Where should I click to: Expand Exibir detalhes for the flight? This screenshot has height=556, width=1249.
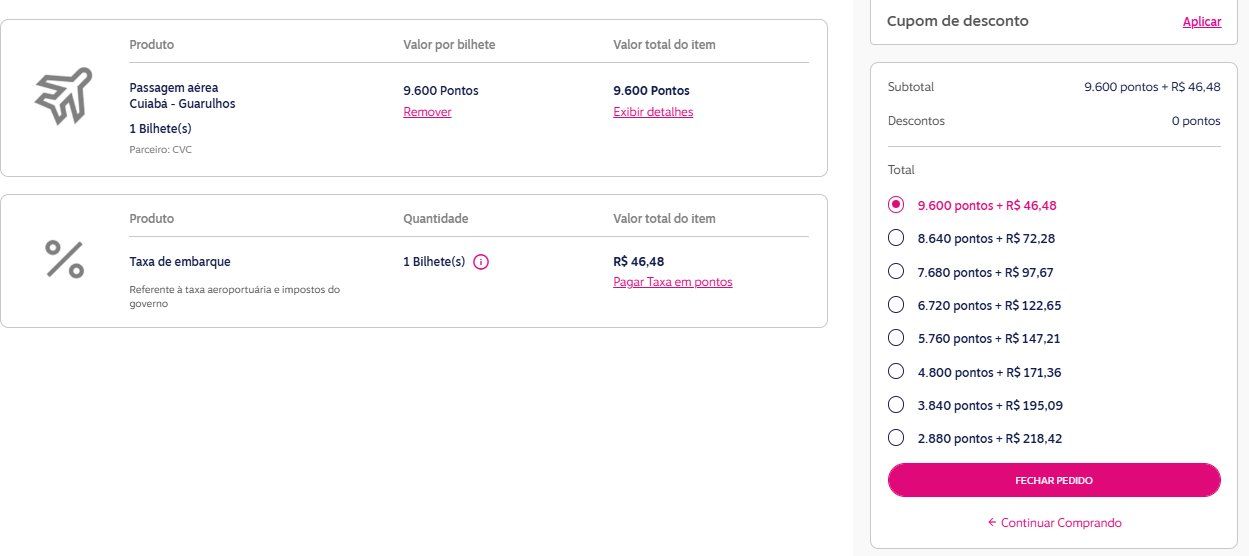(x=653, y=112)
